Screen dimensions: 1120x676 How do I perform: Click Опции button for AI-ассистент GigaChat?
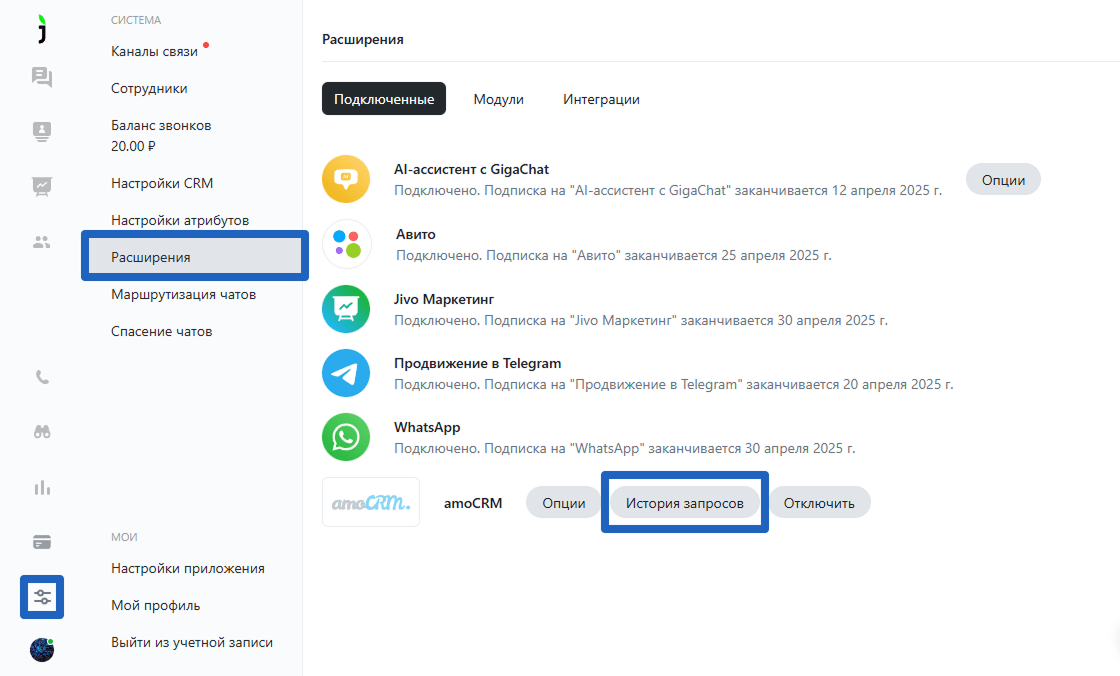tap(1003, 180)
